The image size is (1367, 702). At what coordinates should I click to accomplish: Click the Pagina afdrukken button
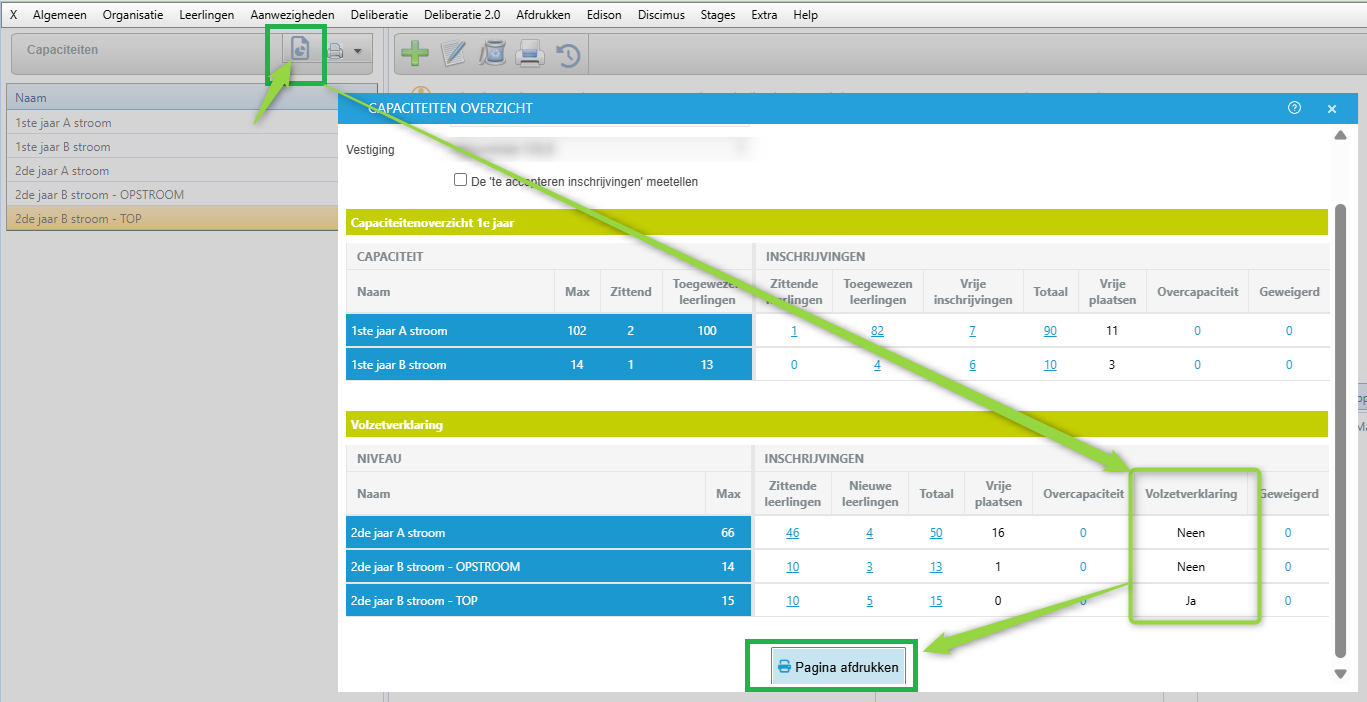point(838,667)
